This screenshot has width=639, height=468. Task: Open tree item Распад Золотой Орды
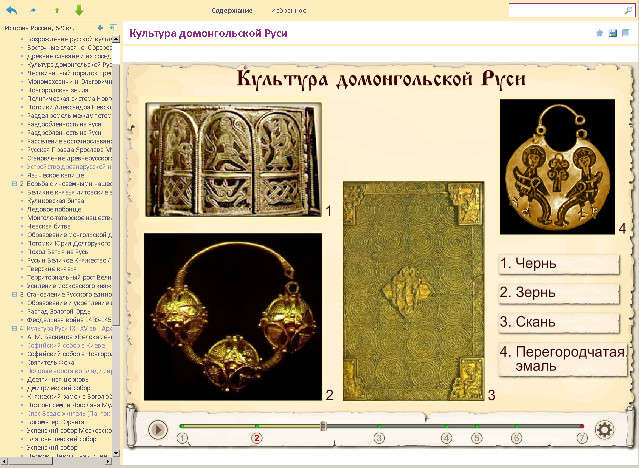[x=58, y=311]
